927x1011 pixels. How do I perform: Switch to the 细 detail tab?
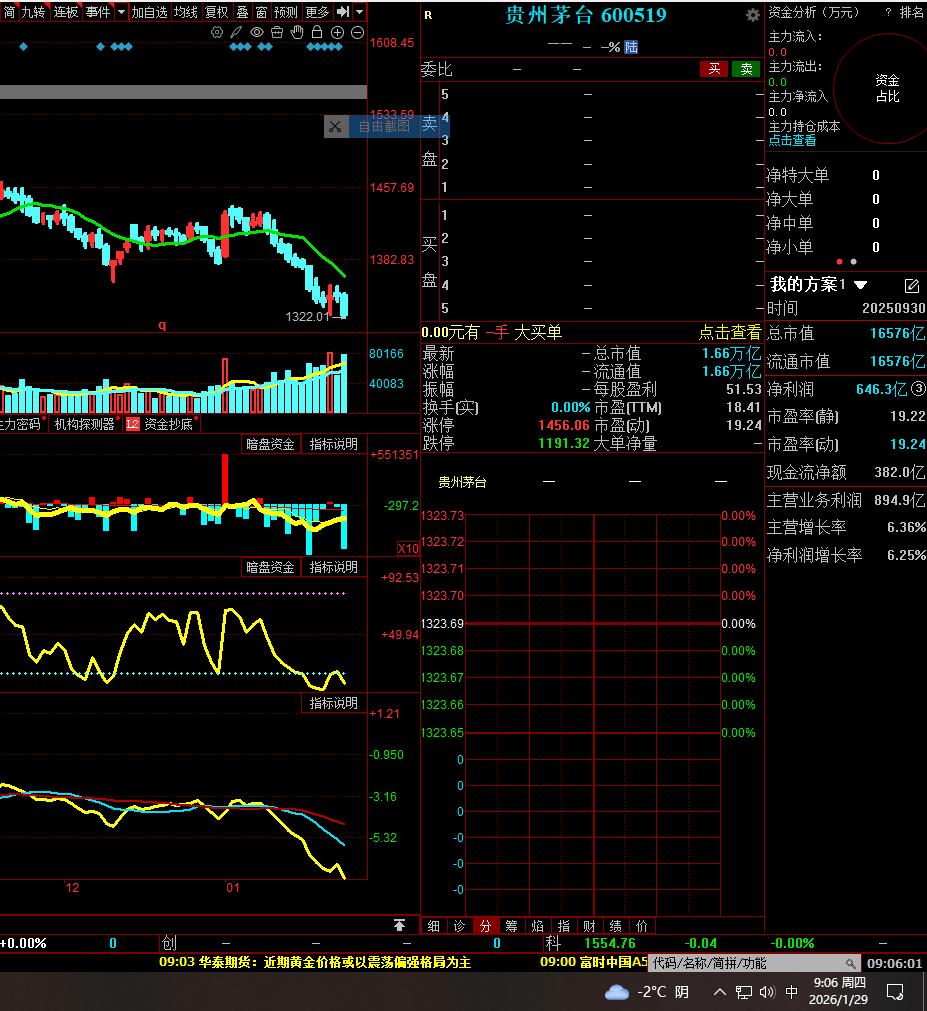(434, 926)
